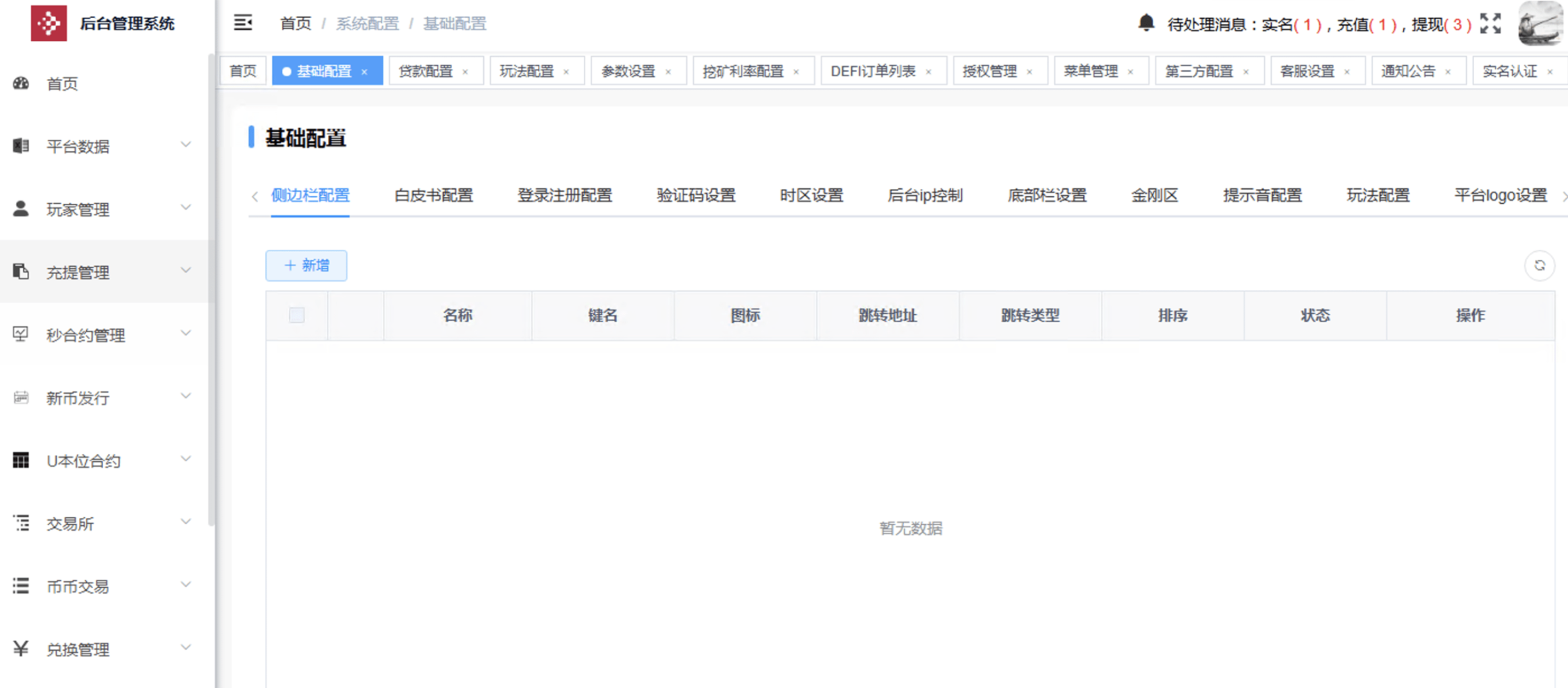Screen dimensions: 1568x688
Task: Close the 第三方配置 page tab
Action: (x=1246, y=72)
